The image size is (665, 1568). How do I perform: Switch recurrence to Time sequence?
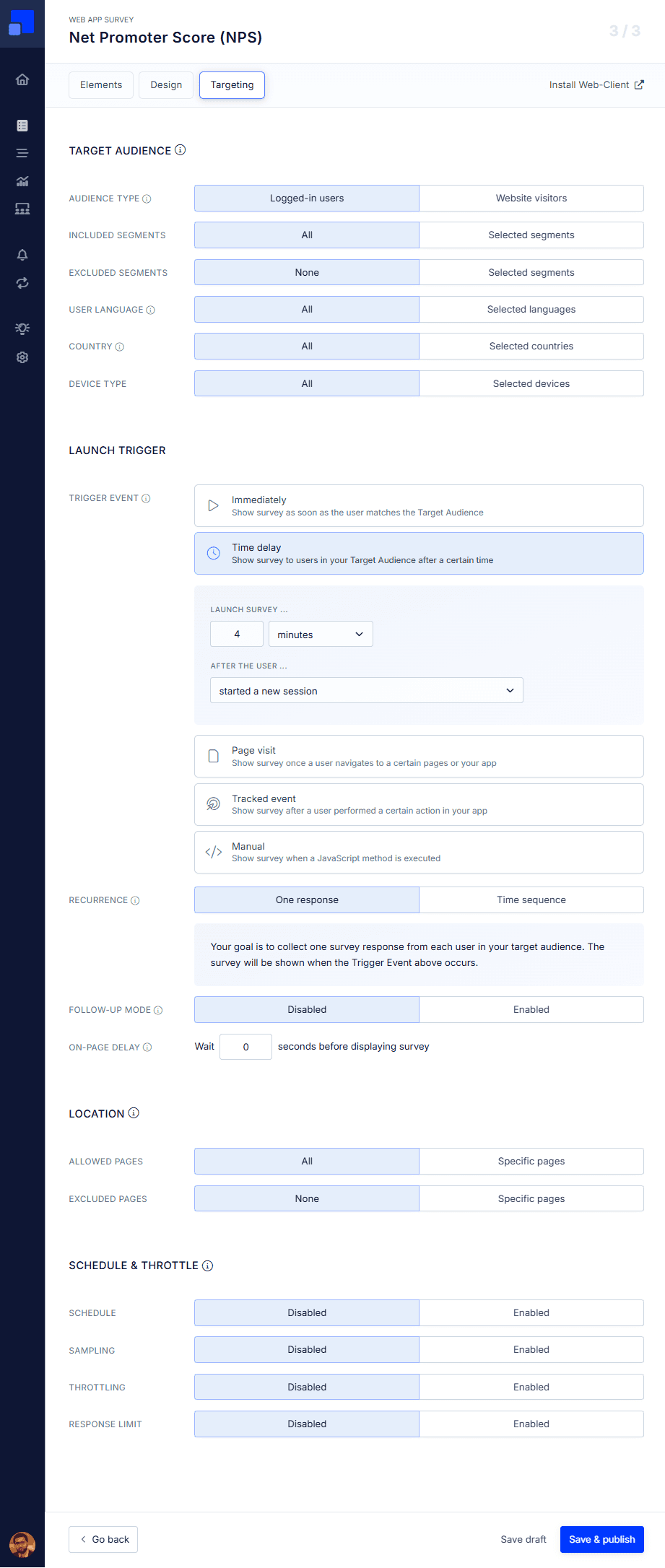click(531, 900)
